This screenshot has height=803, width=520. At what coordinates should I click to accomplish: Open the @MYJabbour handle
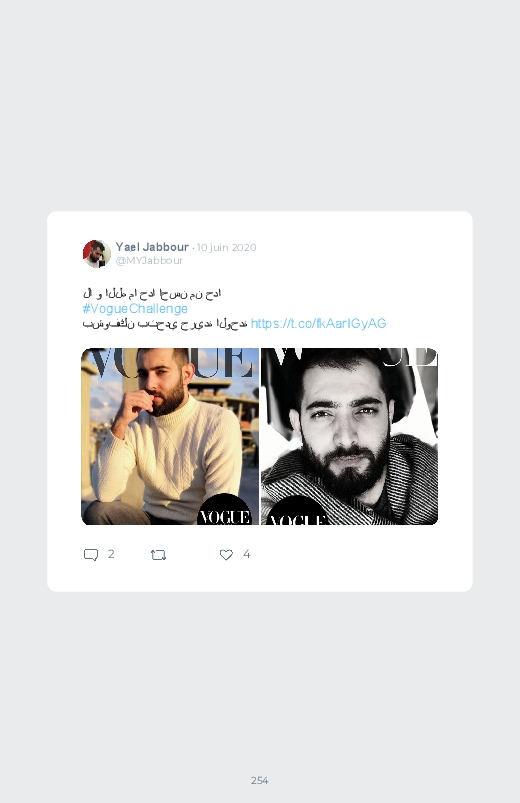point(149,260)
